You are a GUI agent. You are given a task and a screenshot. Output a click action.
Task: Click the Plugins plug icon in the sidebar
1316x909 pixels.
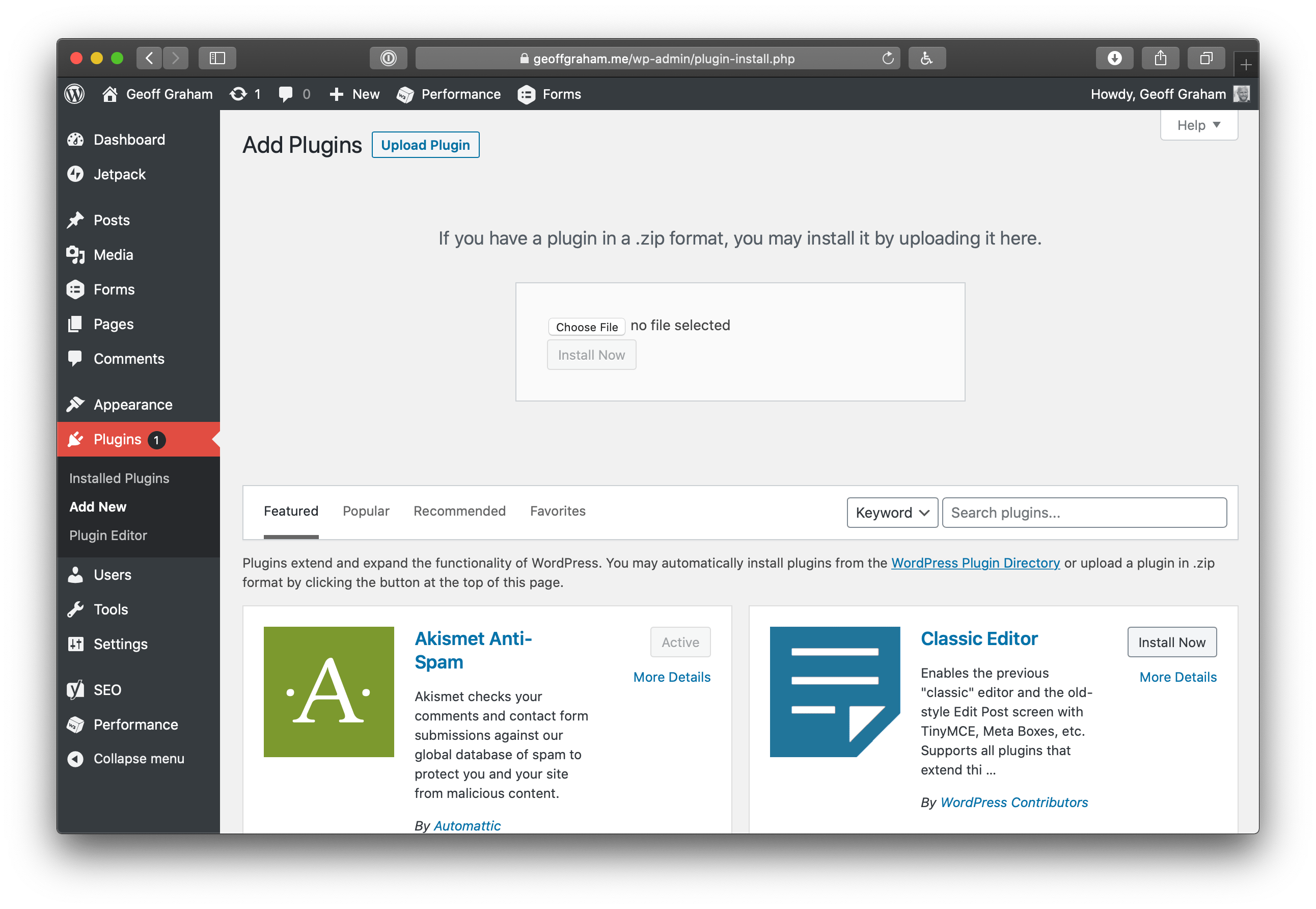pyautogui.click(x=76, y=439)
